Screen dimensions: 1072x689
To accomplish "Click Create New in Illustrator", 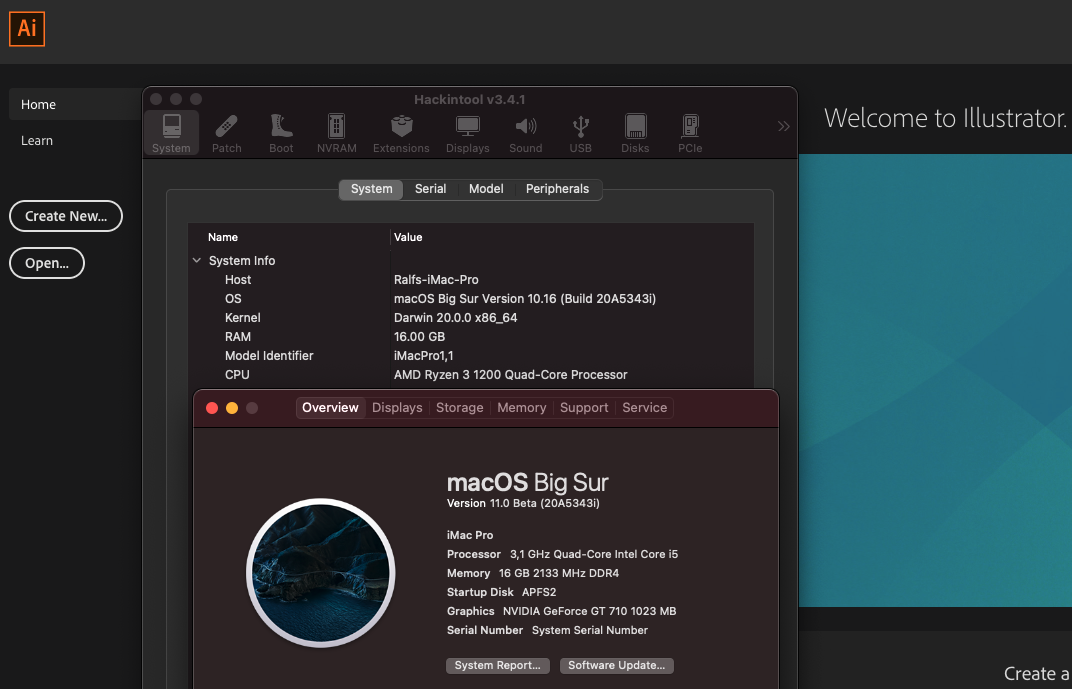I will click(66, 216).
